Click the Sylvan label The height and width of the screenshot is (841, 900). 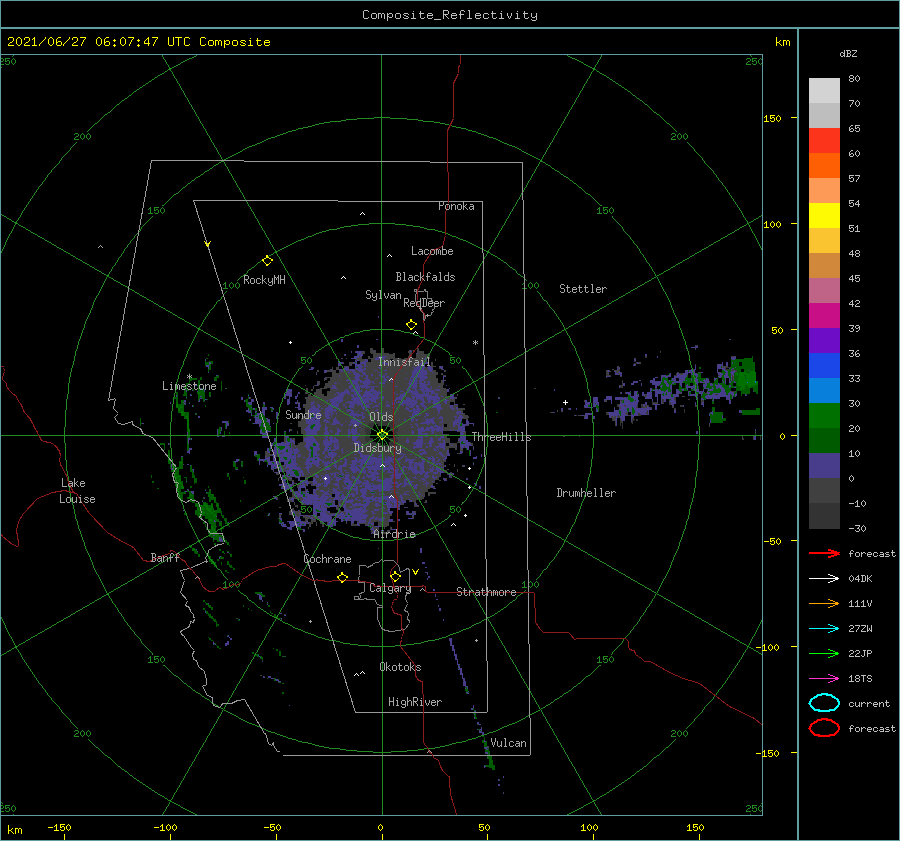coord(383,295)
